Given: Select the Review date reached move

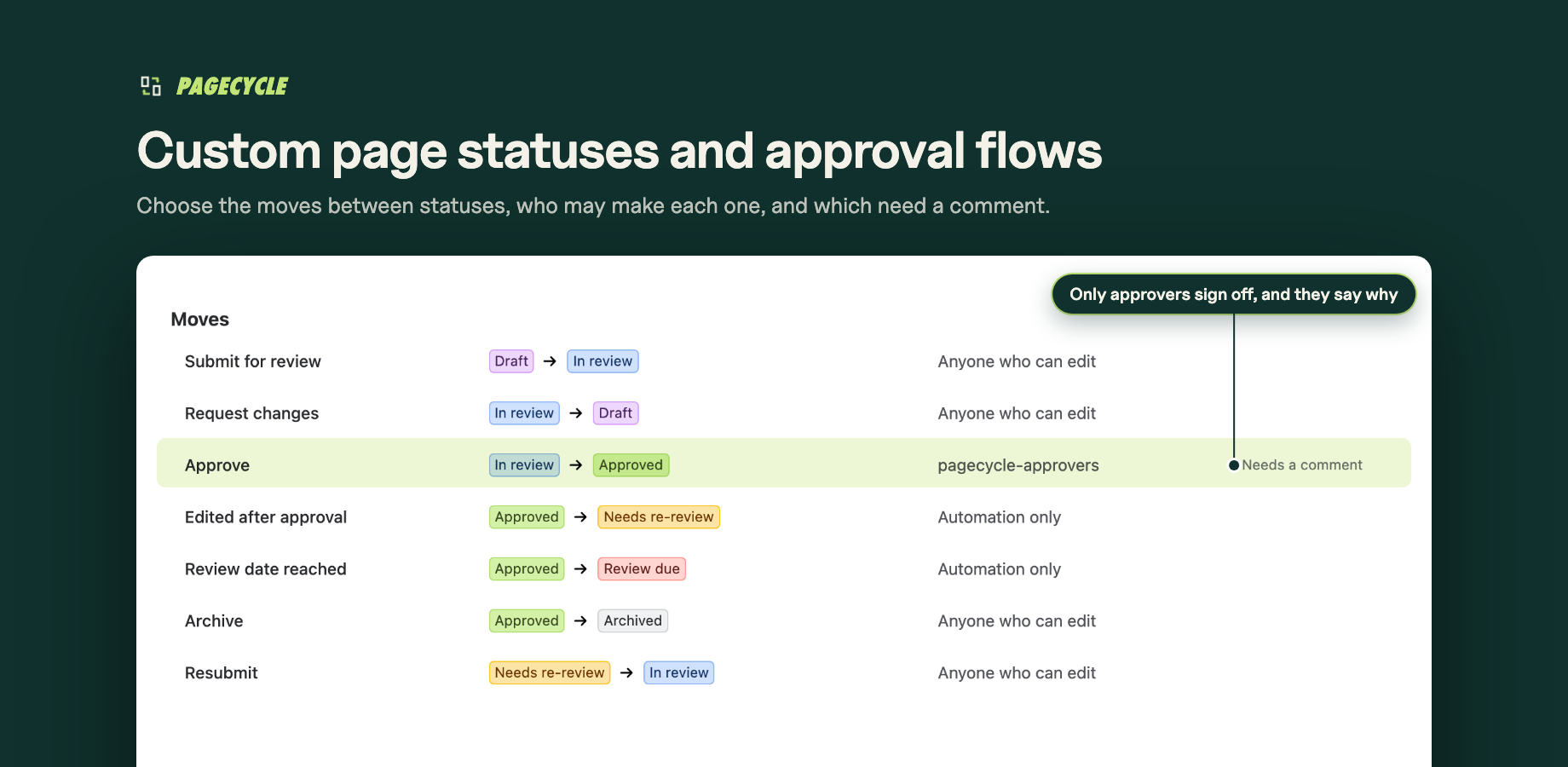Looking at the screenshot, I should [266, 569].
